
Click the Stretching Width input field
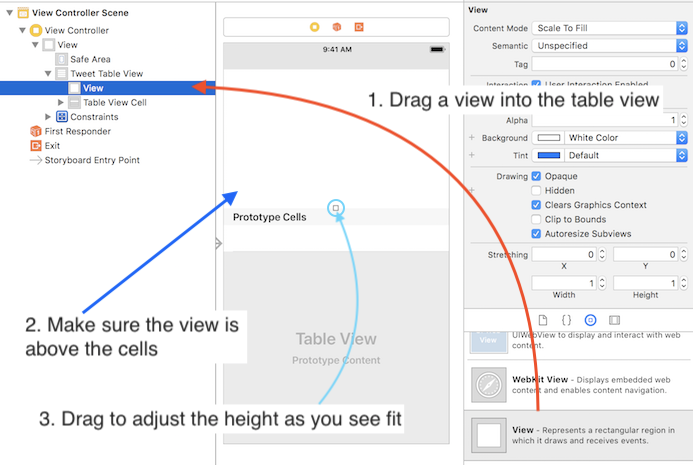pos(564,283)
